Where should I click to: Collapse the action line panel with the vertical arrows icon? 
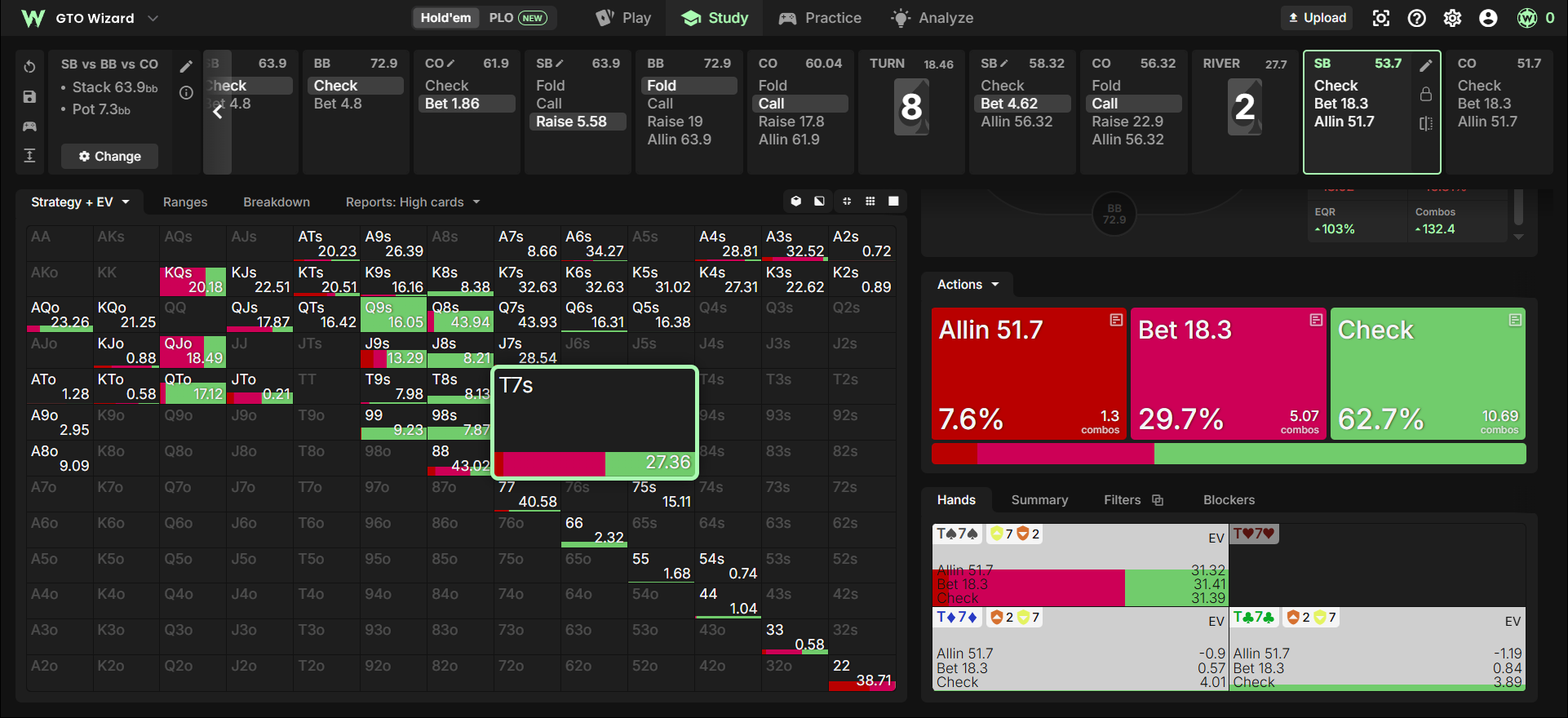coord(29,156)
